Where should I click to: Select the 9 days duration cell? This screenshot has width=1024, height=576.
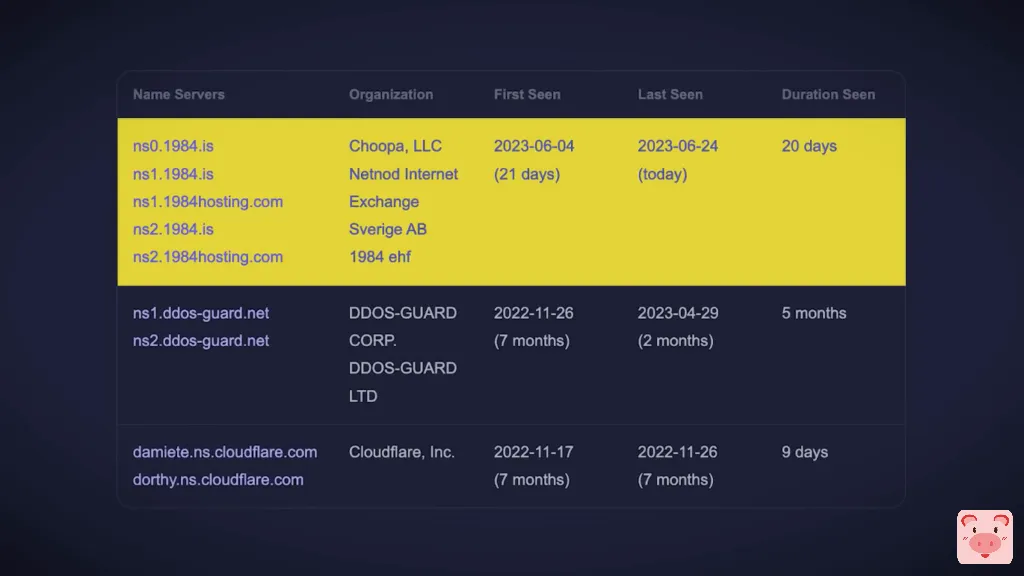805,452
